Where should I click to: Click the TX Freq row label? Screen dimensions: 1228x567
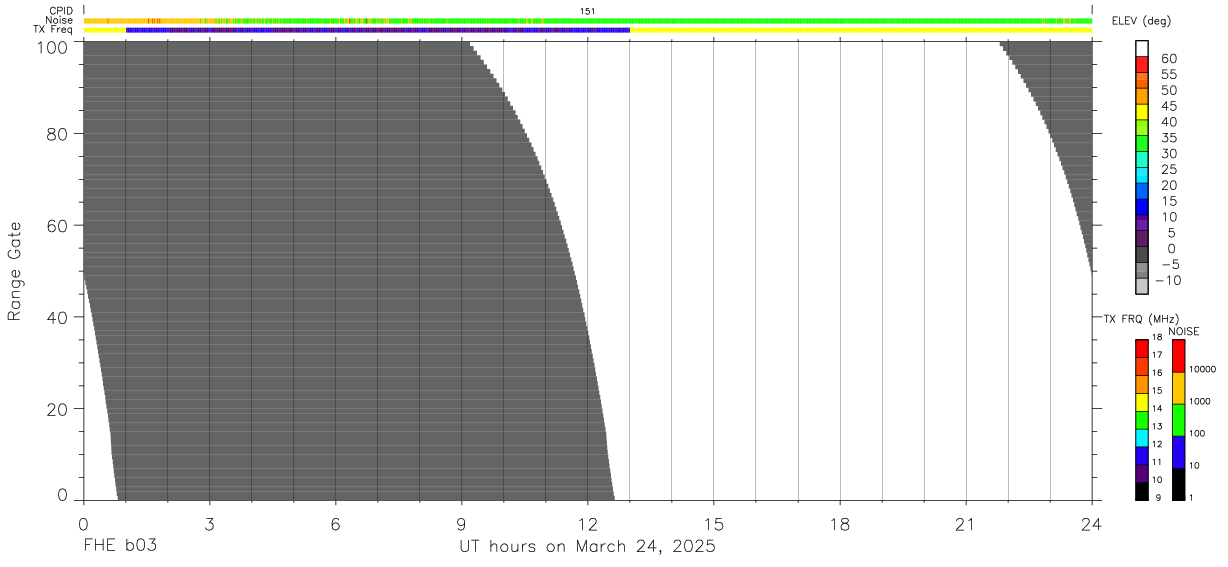(54, 29)
